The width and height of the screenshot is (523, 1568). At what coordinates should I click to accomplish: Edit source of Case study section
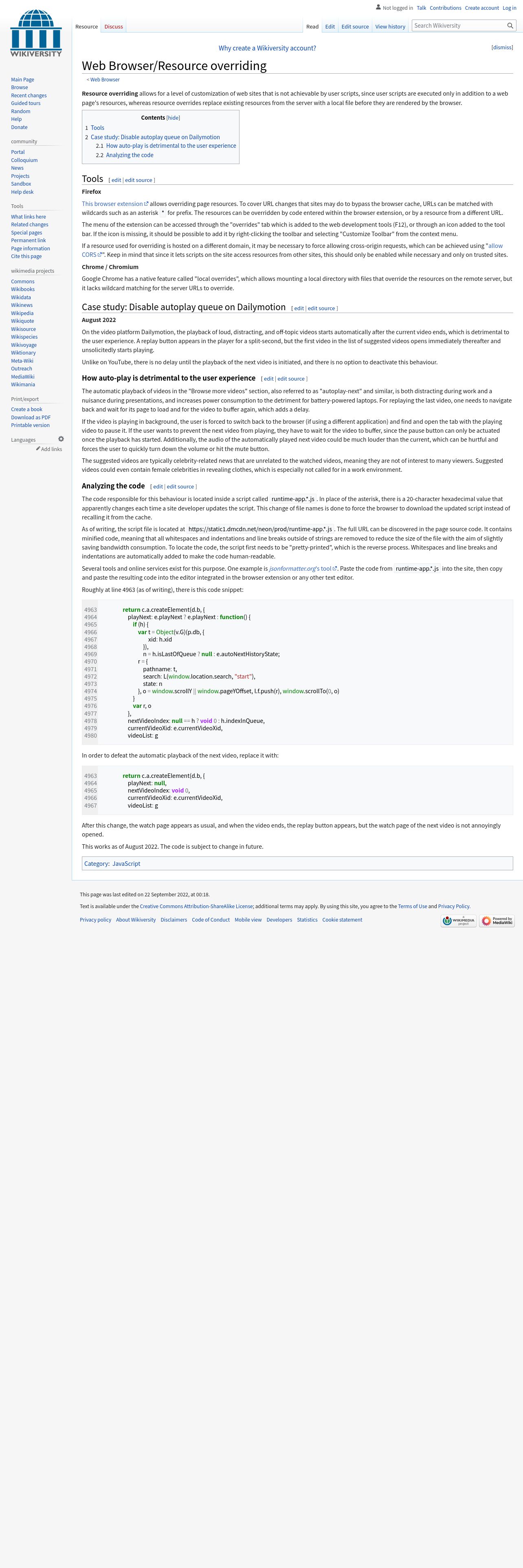click(321, 309)
